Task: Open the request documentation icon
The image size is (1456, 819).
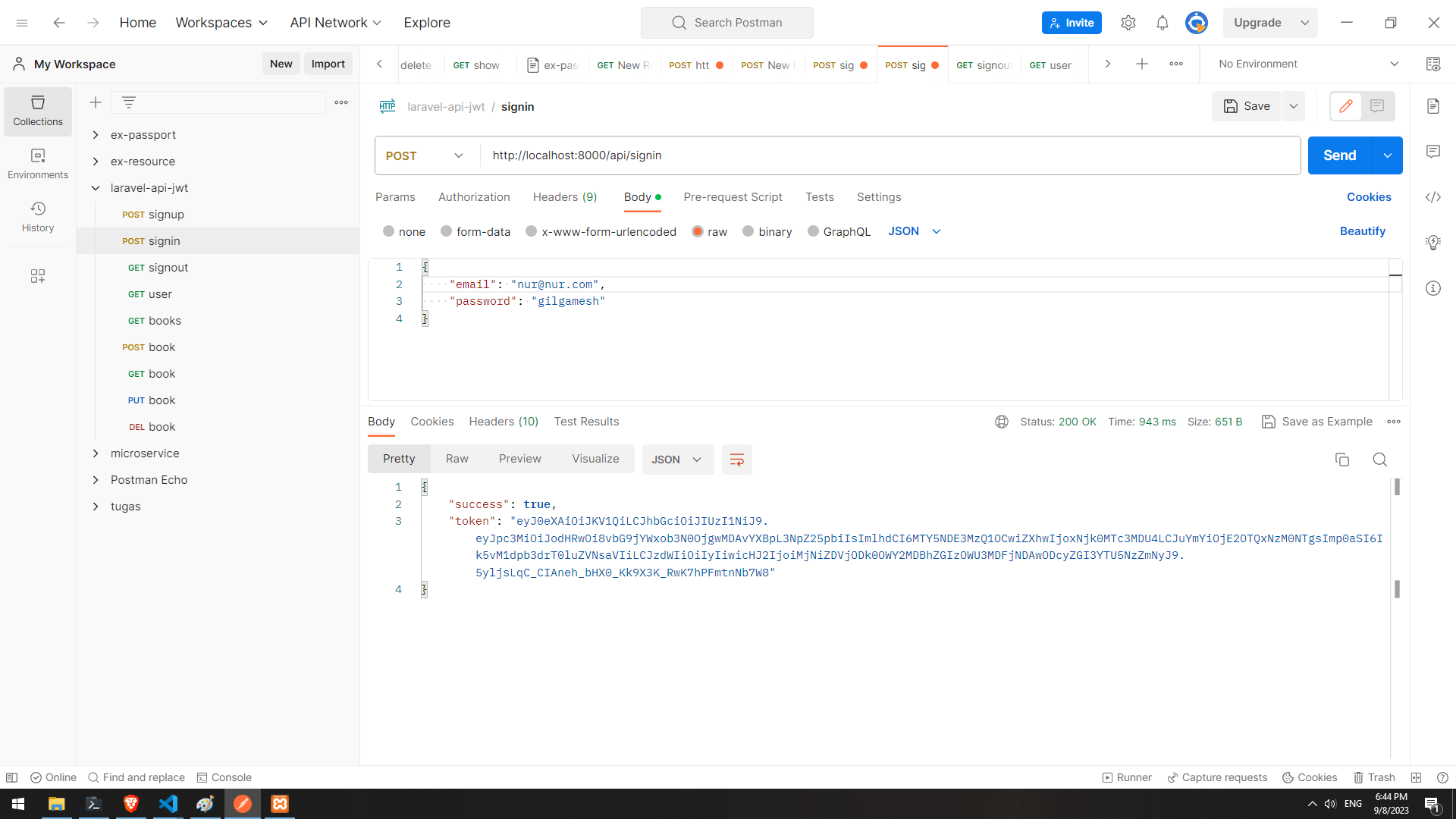Action: tap(1432, 106)
